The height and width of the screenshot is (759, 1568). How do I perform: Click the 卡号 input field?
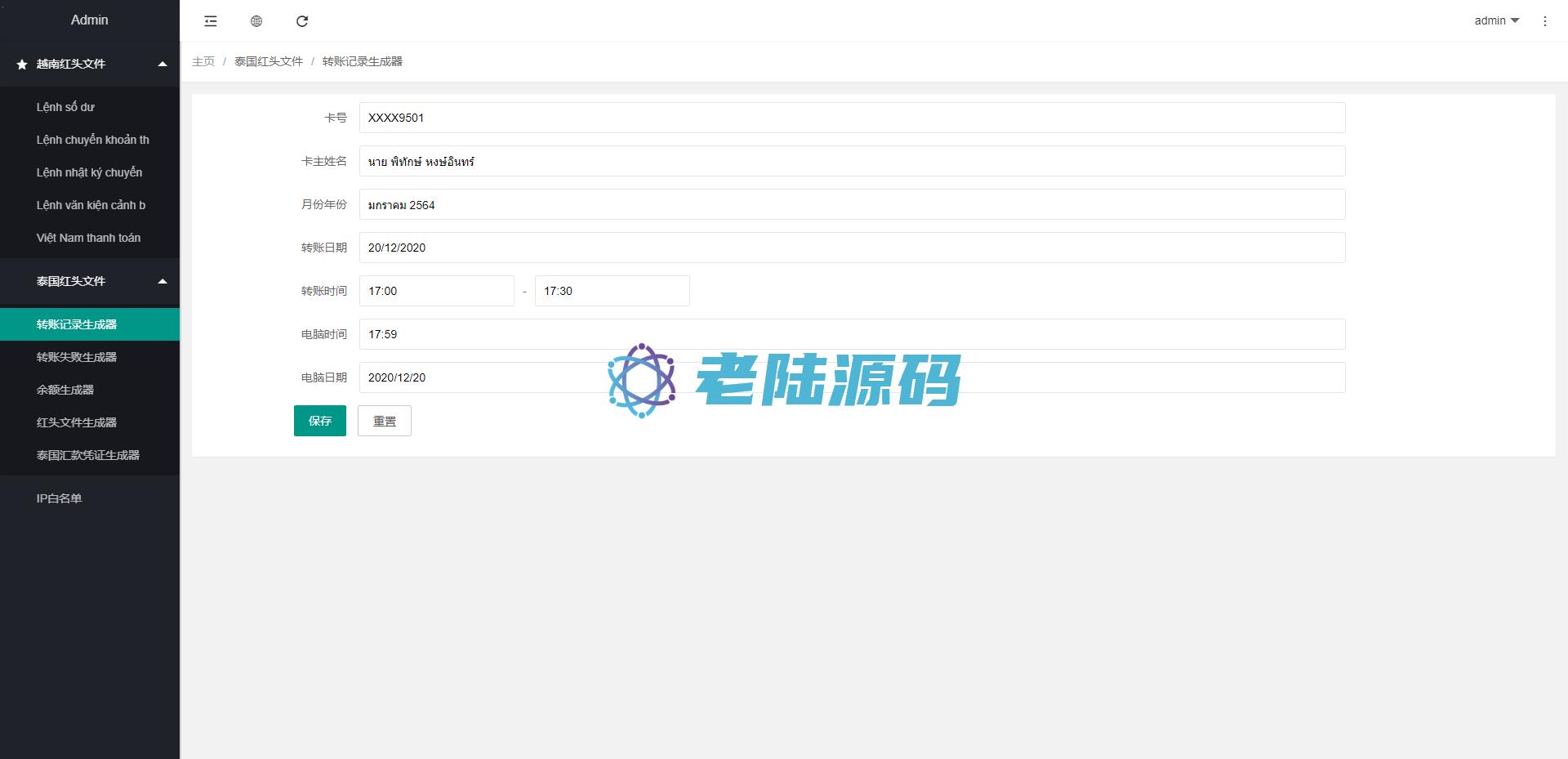851,118
